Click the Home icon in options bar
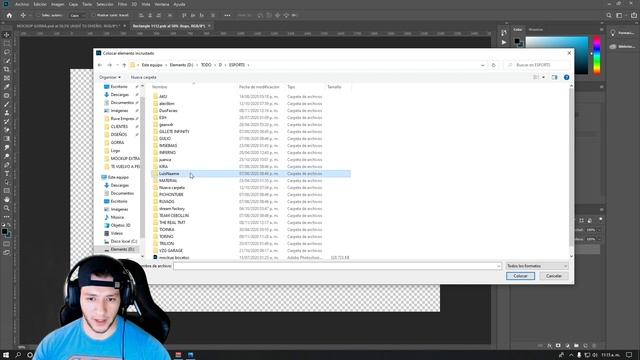Image resolution: width=640 pixels, height=360 pixels. (x=9, y=15)
